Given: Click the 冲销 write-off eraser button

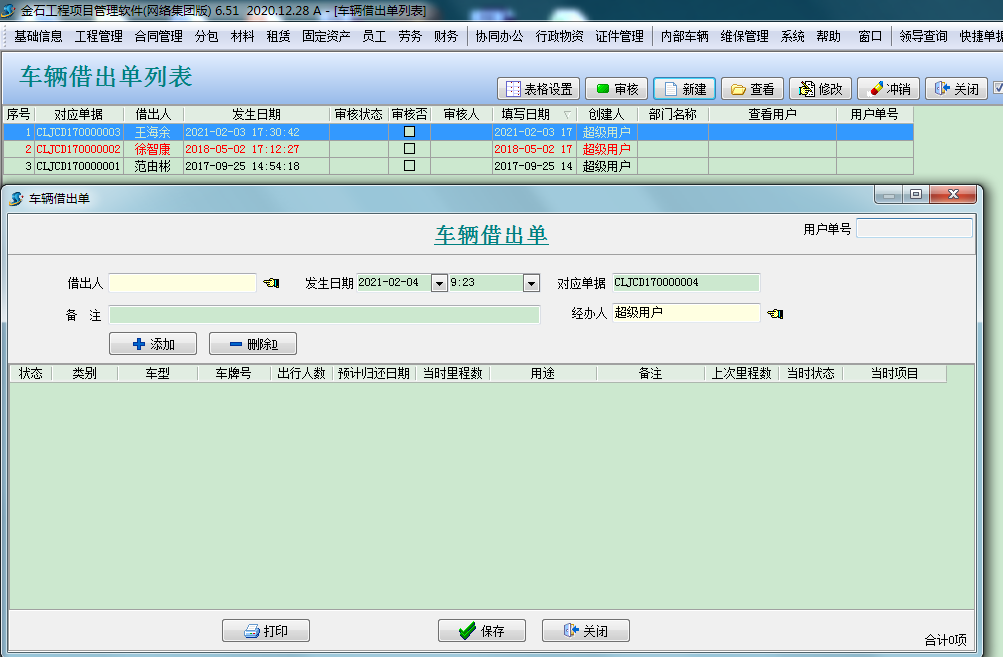Looking at the screenshot, I should 888,89.
